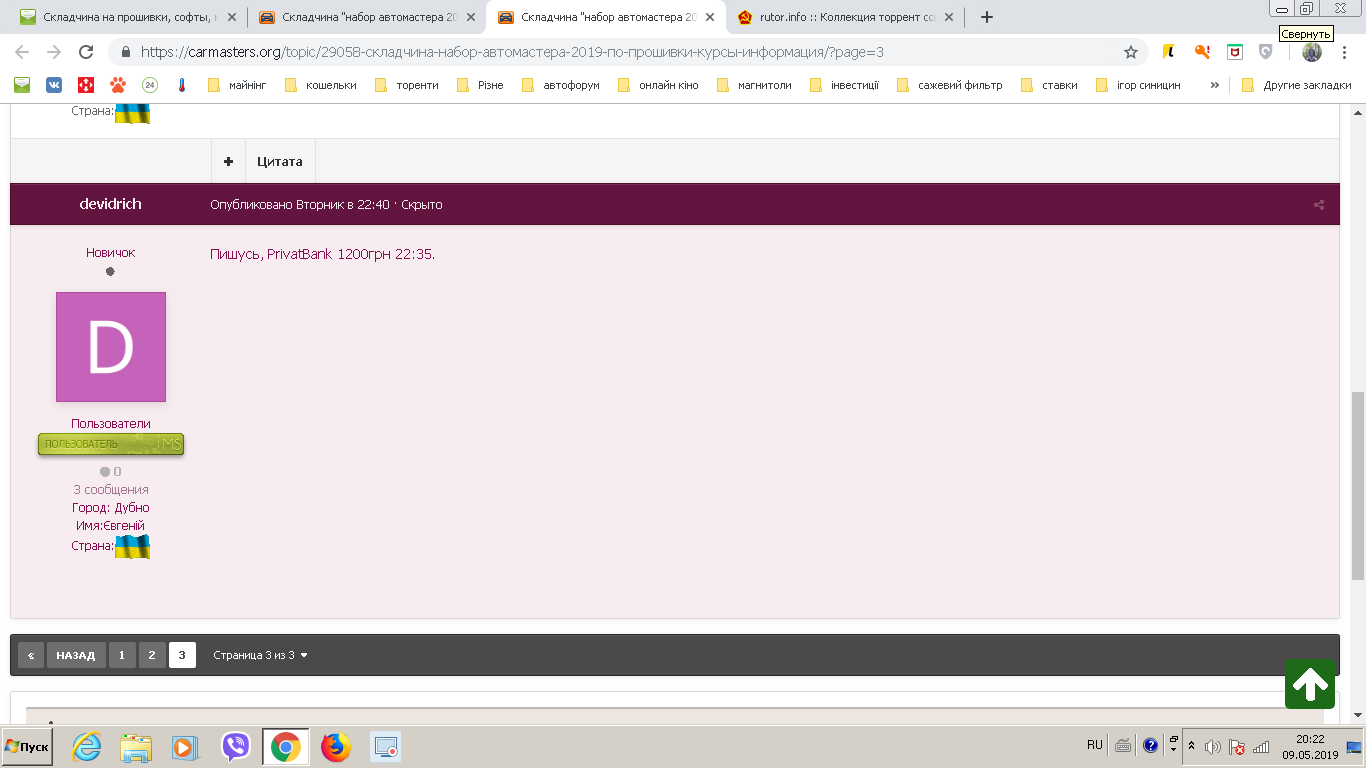Image resolution: width=1366 pixels, height=768 pixels.
Task: Go to the previous page with НАЗАД
Action: 75,655
